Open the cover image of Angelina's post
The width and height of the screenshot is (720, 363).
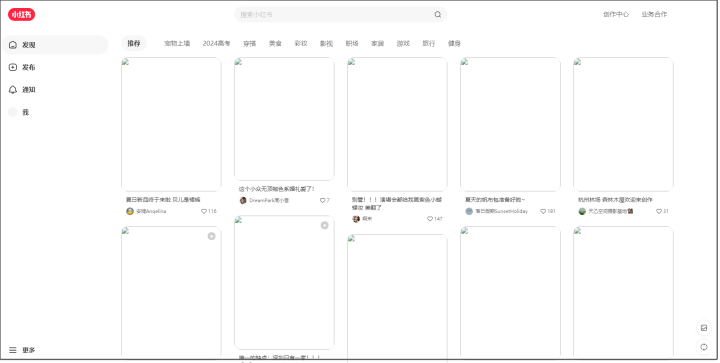171,124
